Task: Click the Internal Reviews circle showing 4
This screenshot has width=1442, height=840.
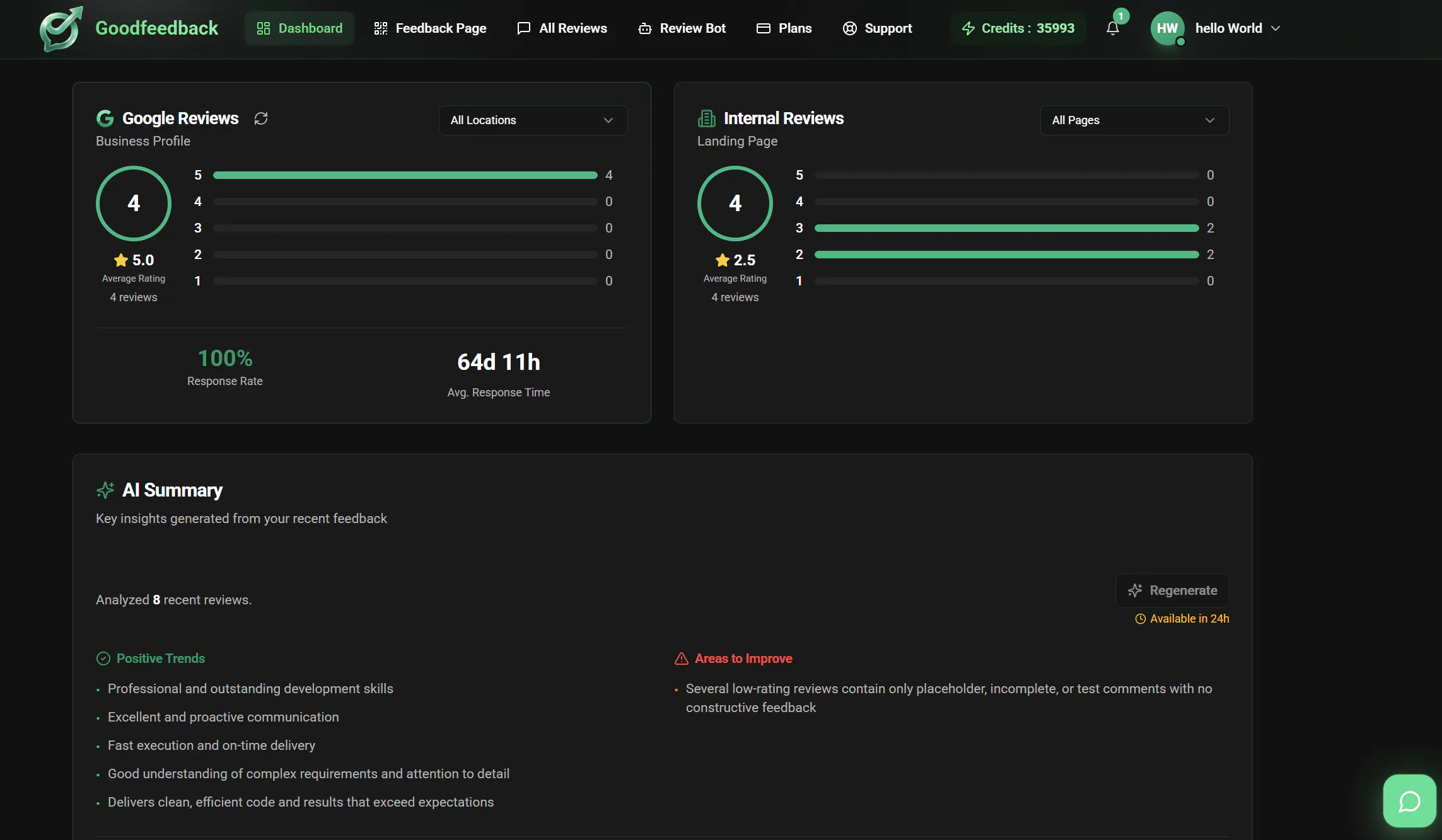Action: (735, 204)
